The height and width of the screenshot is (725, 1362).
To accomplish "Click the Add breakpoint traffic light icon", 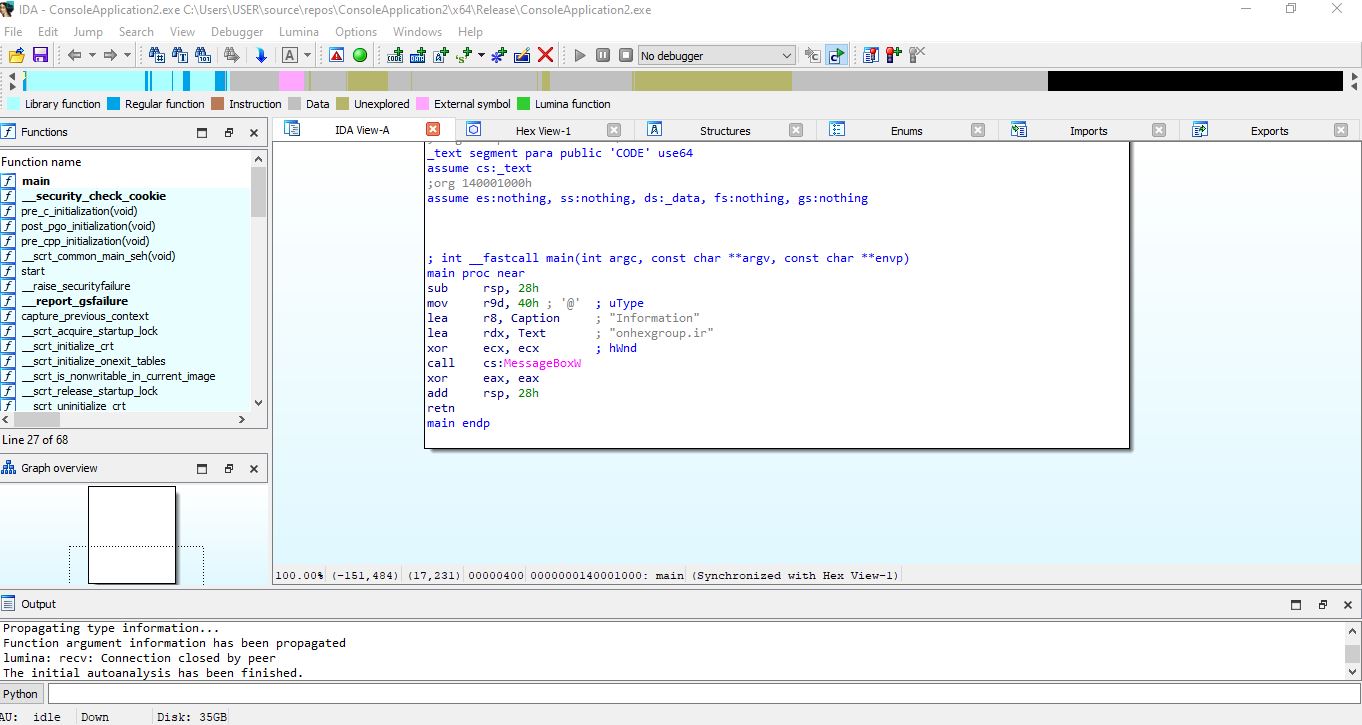I will pyautogui.click(x=893, y=55).
